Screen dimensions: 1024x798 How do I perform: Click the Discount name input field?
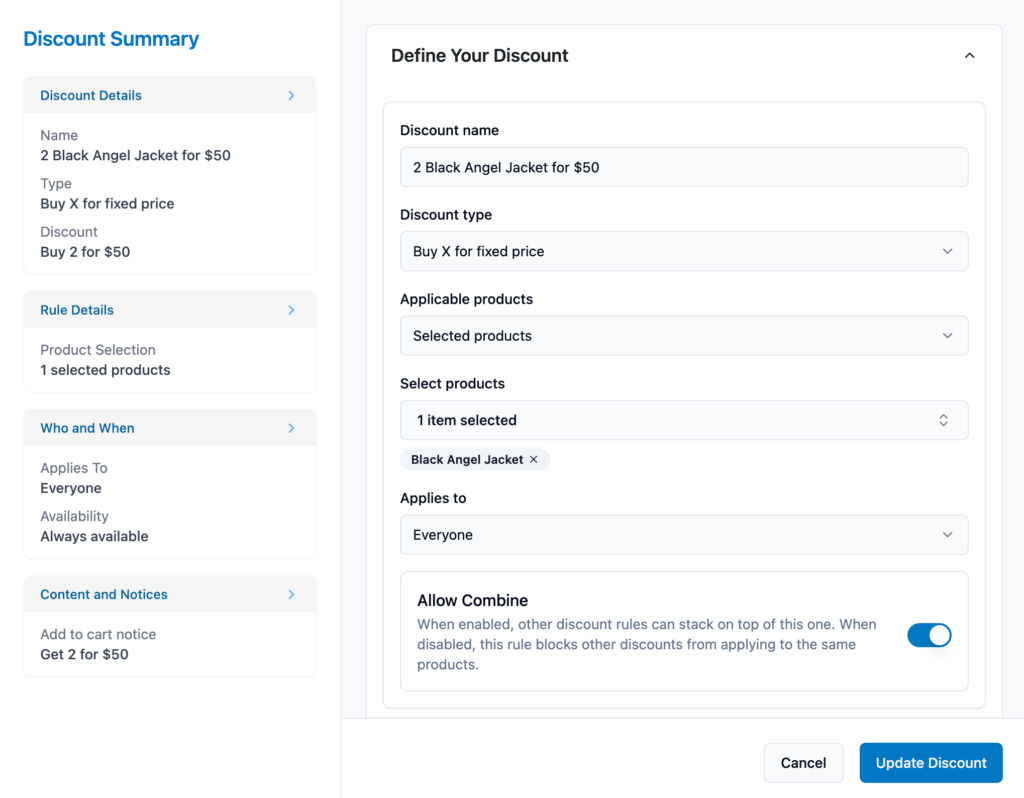click(684, 167)
